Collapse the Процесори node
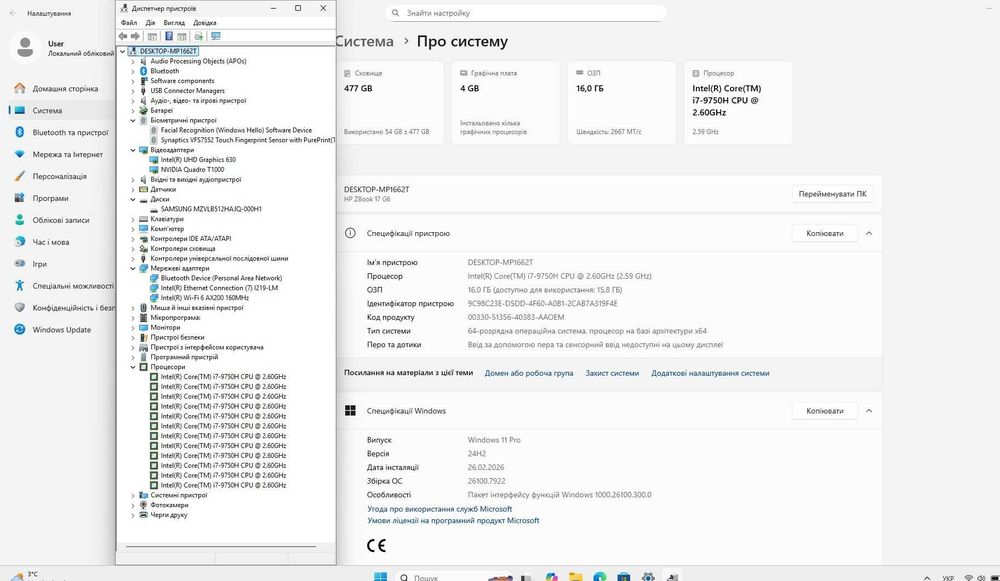 [x=133, y=367]
